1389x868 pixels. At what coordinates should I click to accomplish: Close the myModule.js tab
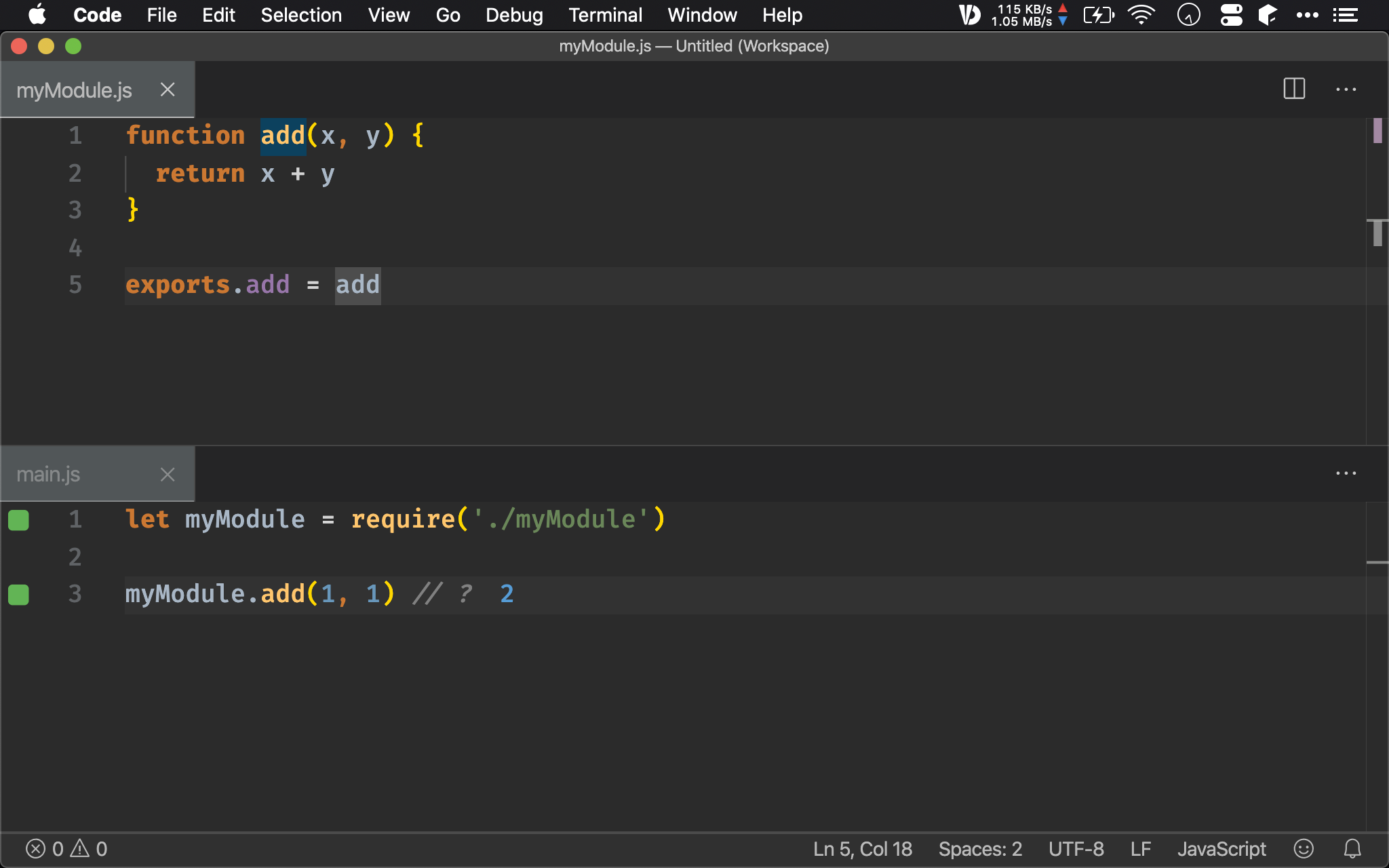pyautogui.click(x=168, y=90)
